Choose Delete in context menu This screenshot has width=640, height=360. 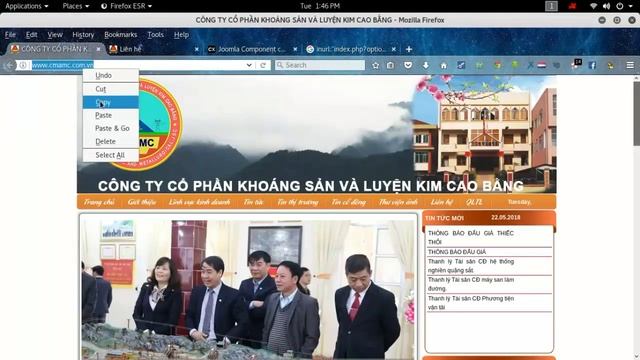[111, 141]
